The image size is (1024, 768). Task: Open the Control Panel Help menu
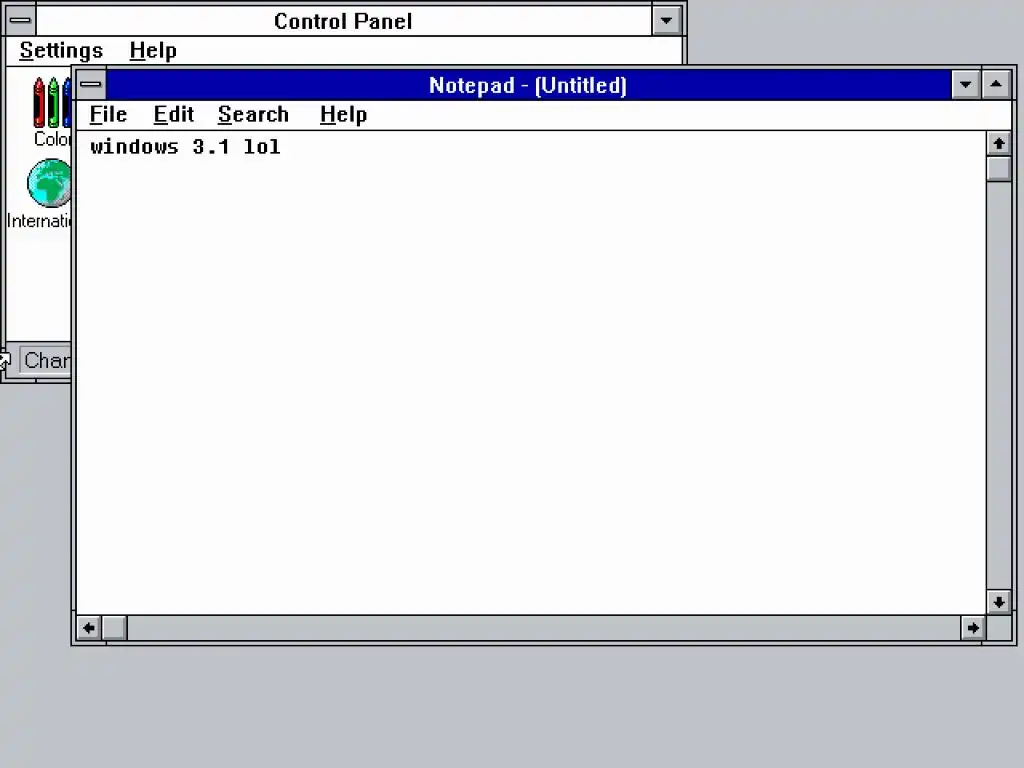coord(153,50)
